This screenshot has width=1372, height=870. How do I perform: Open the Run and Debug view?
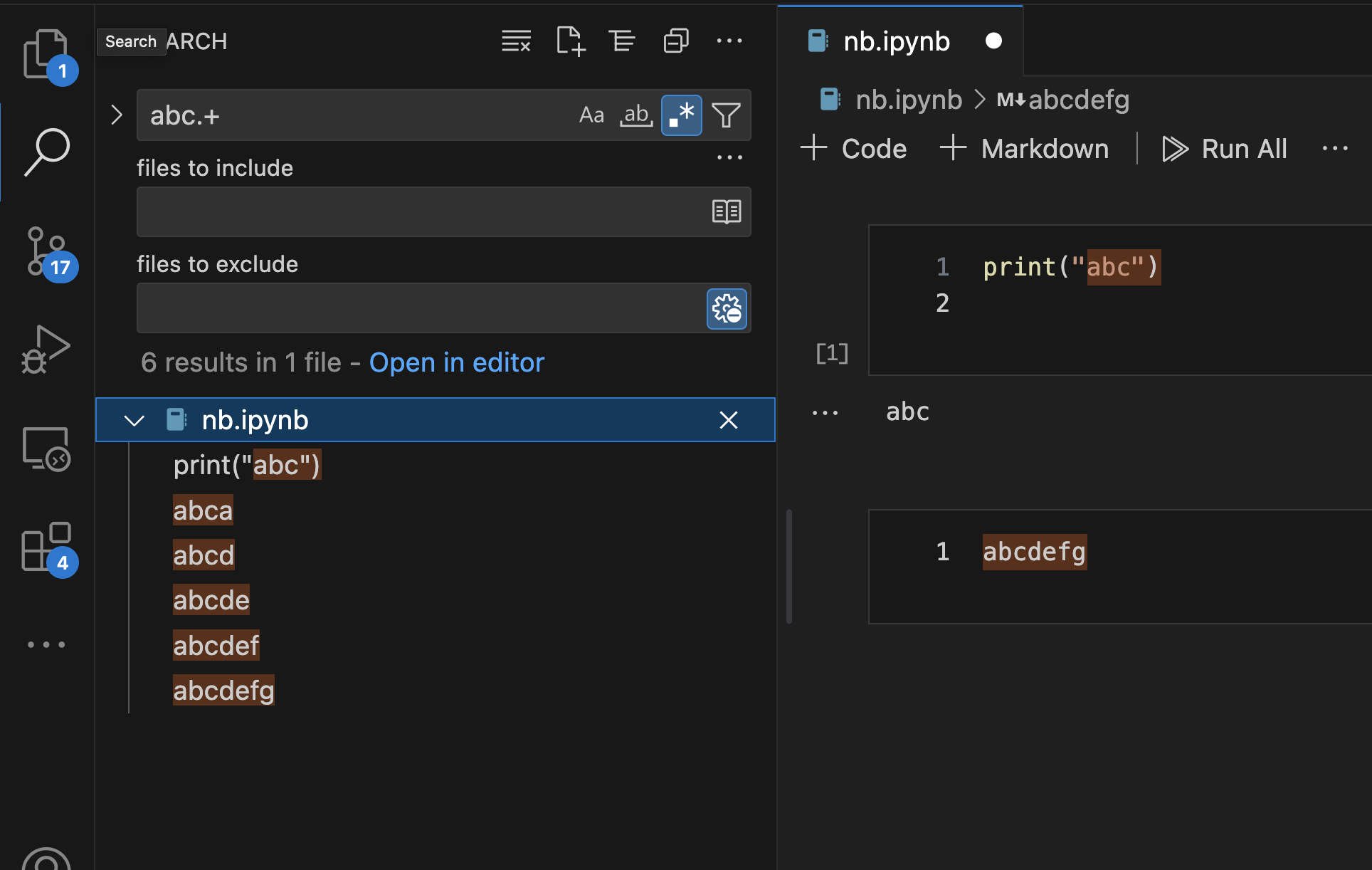(x=46, y=349)
